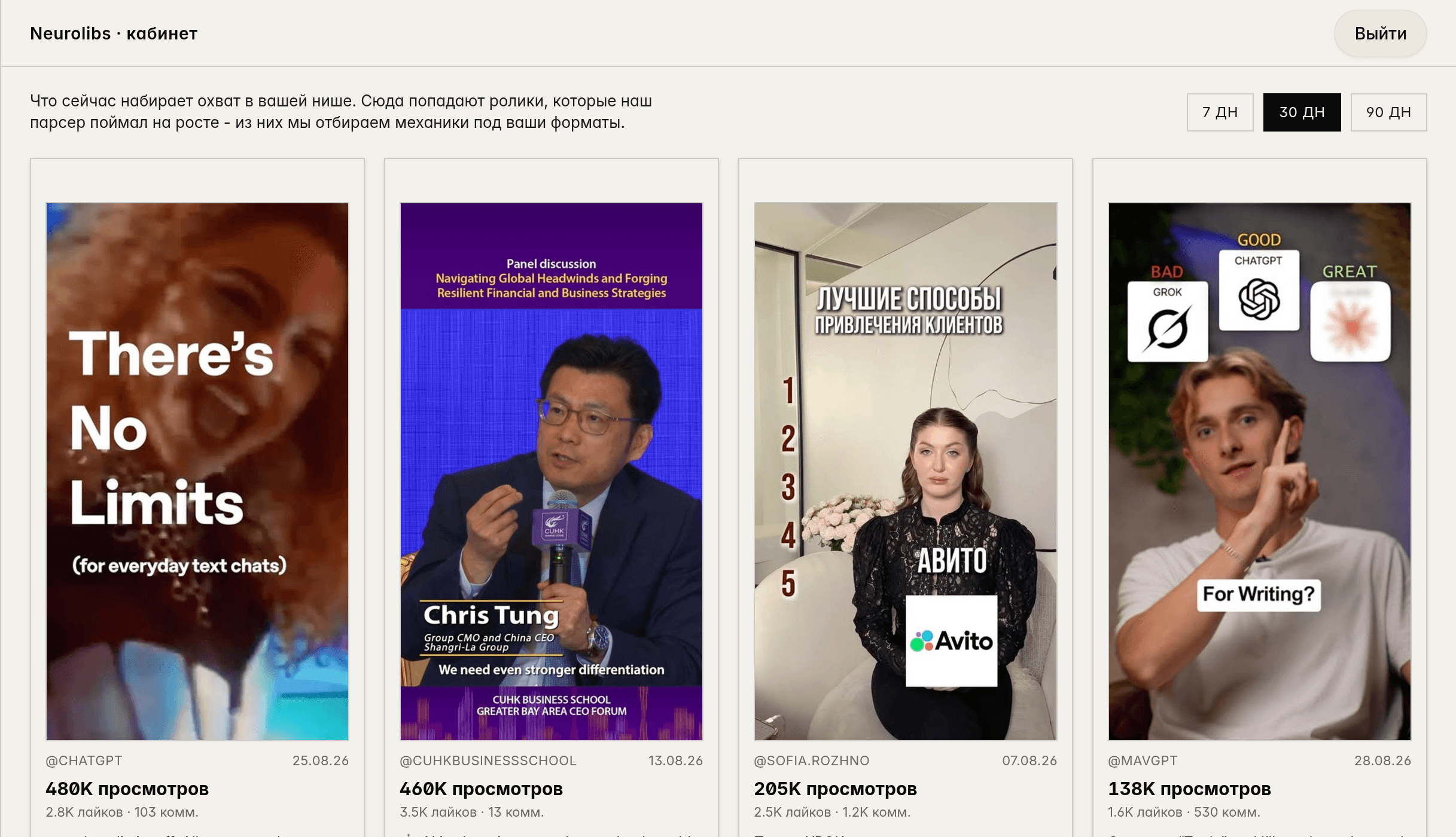
Task: Click the @MAVGPT account handle
Action: (x=1143, y=760)
